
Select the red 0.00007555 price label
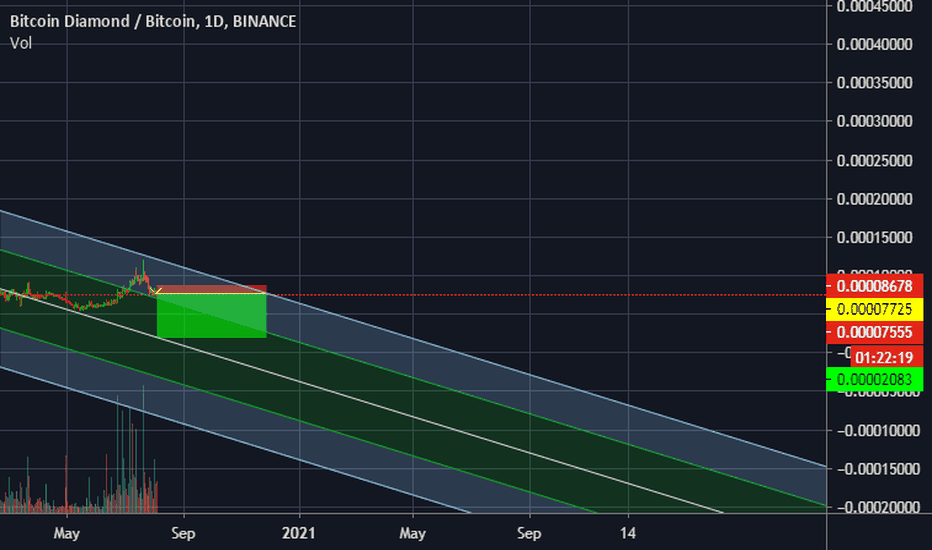pyautogui.click(x=874, y=332)
